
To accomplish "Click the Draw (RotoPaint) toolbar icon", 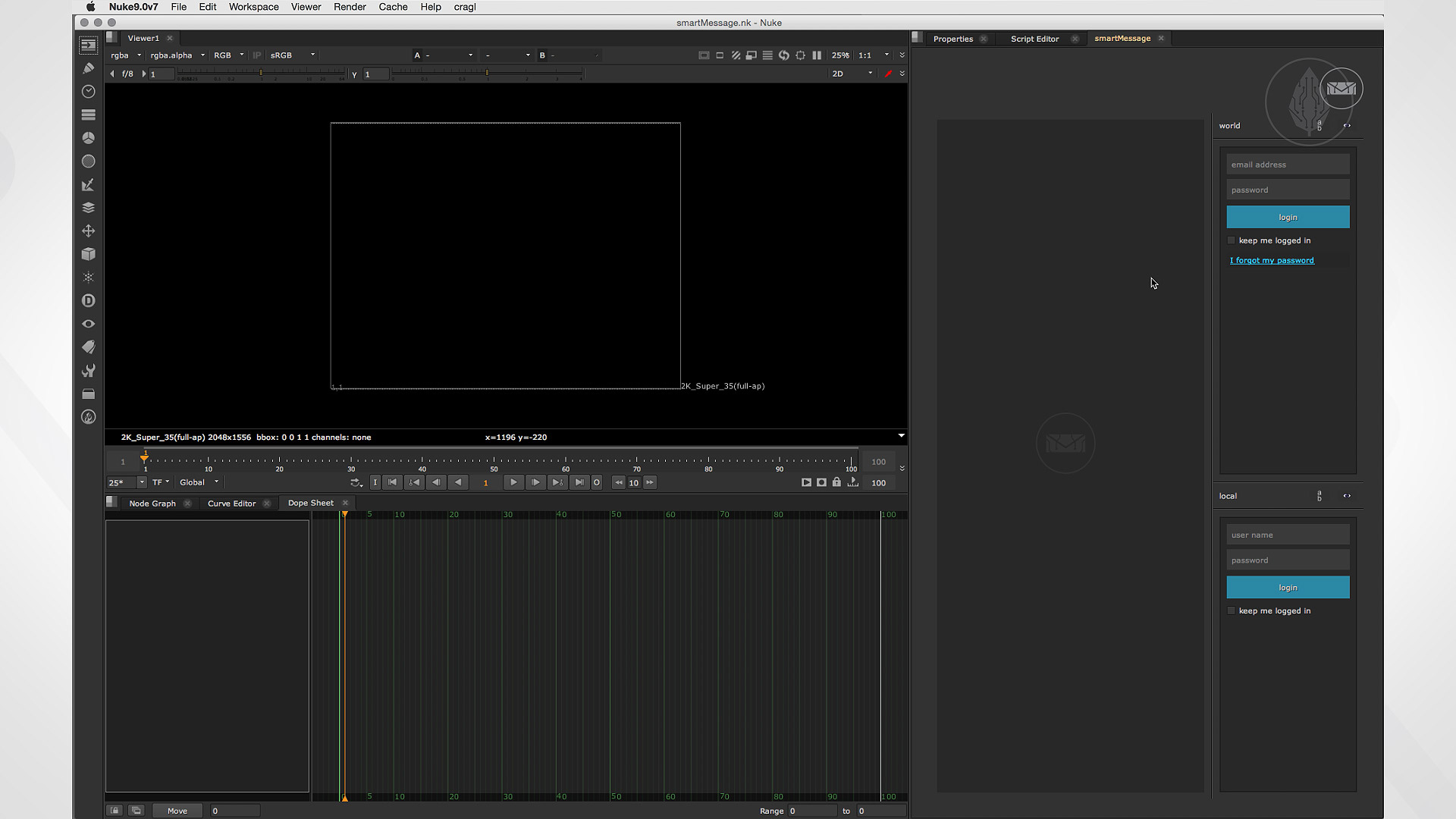I will coord(88,68).
